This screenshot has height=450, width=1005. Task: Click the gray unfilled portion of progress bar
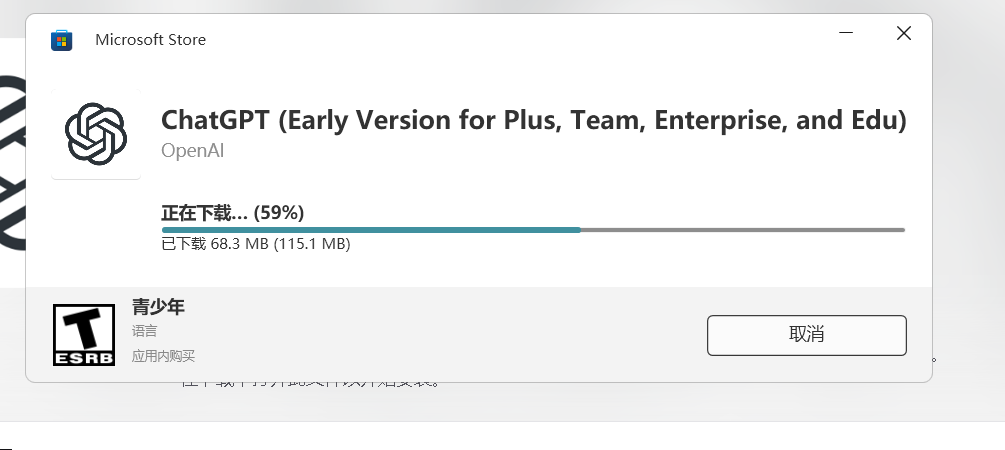coord(742,230)
